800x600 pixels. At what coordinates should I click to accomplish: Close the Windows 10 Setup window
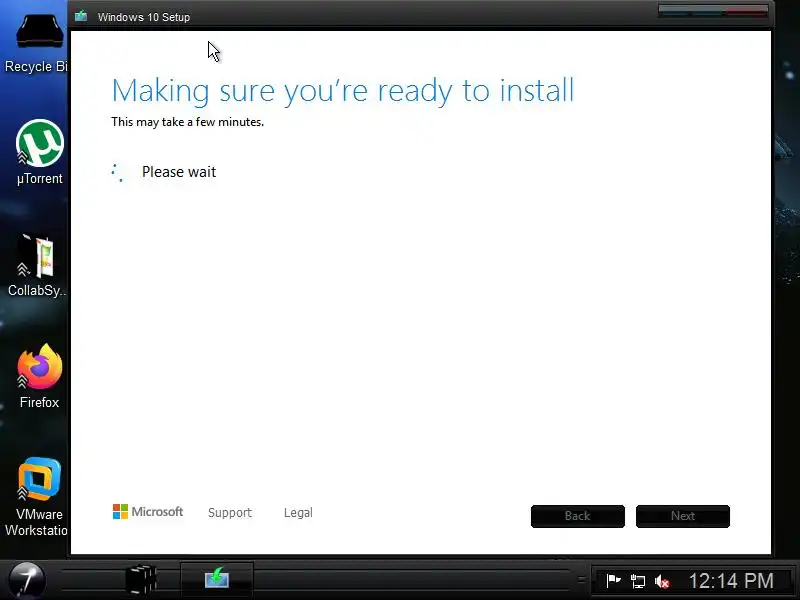747,11
